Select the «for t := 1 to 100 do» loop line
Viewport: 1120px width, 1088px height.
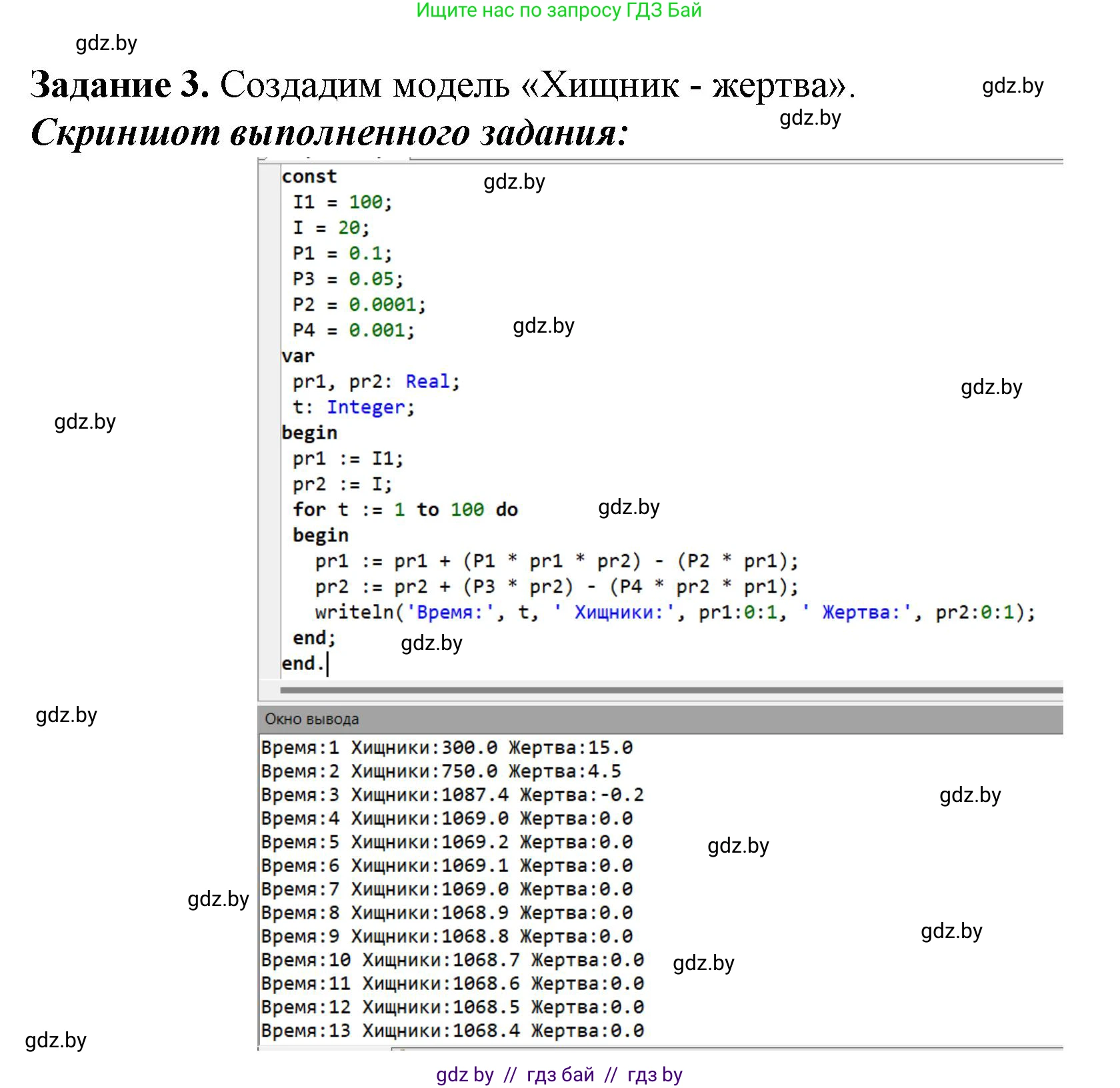point(403,509)
